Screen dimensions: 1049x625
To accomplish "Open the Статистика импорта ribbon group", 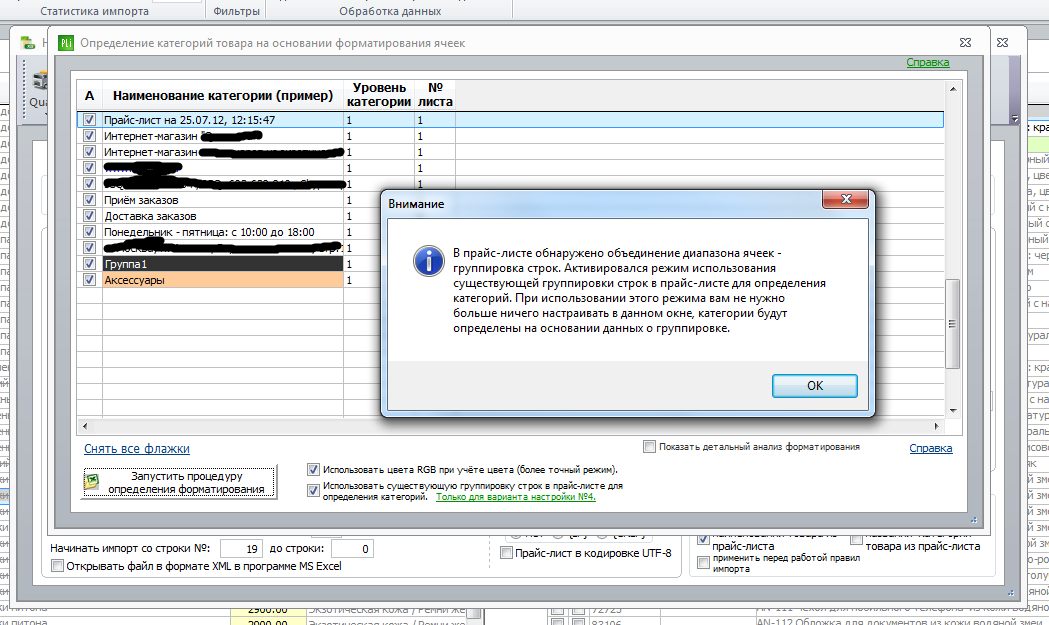I will coord(94,11).
